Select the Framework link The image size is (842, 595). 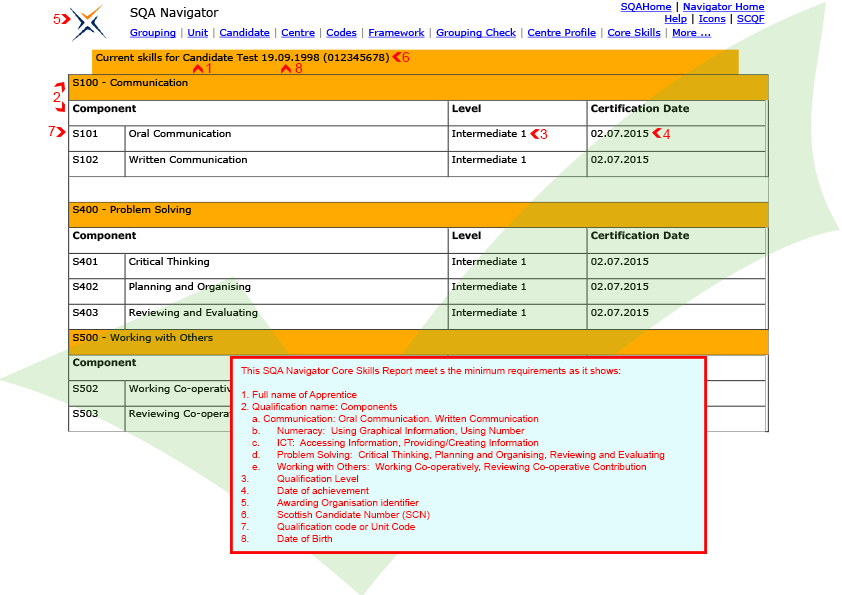[x=396, y=33]
